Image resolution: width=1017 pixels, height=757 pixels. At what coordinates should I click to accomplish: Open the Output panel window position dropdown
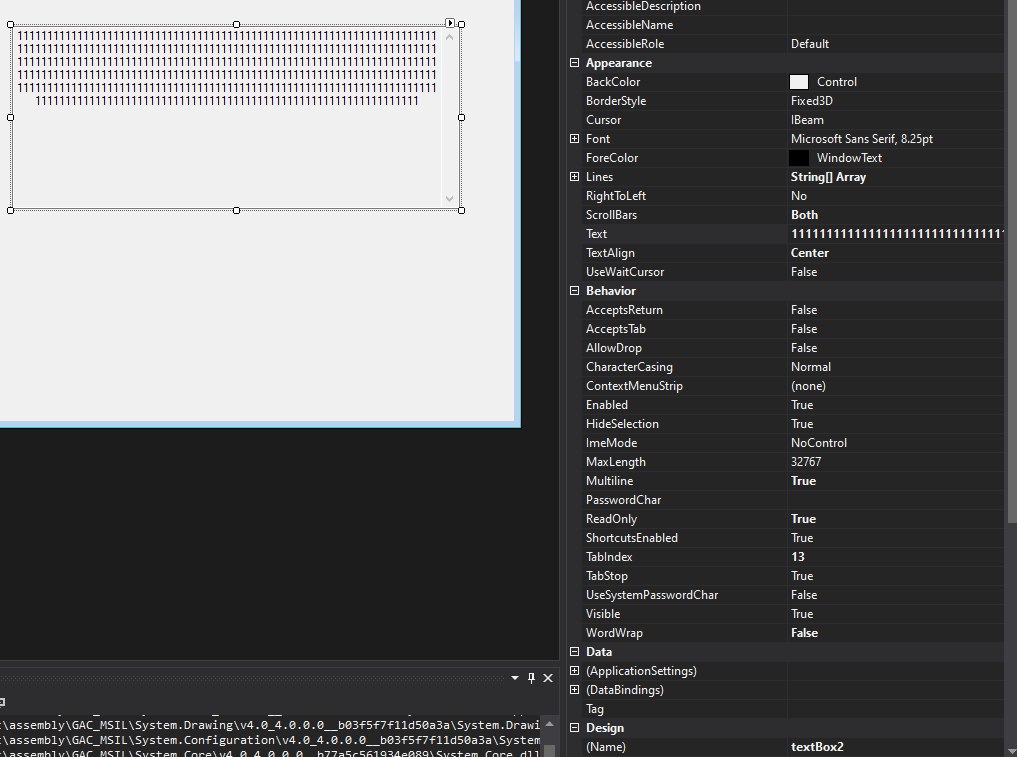(515, 678)
